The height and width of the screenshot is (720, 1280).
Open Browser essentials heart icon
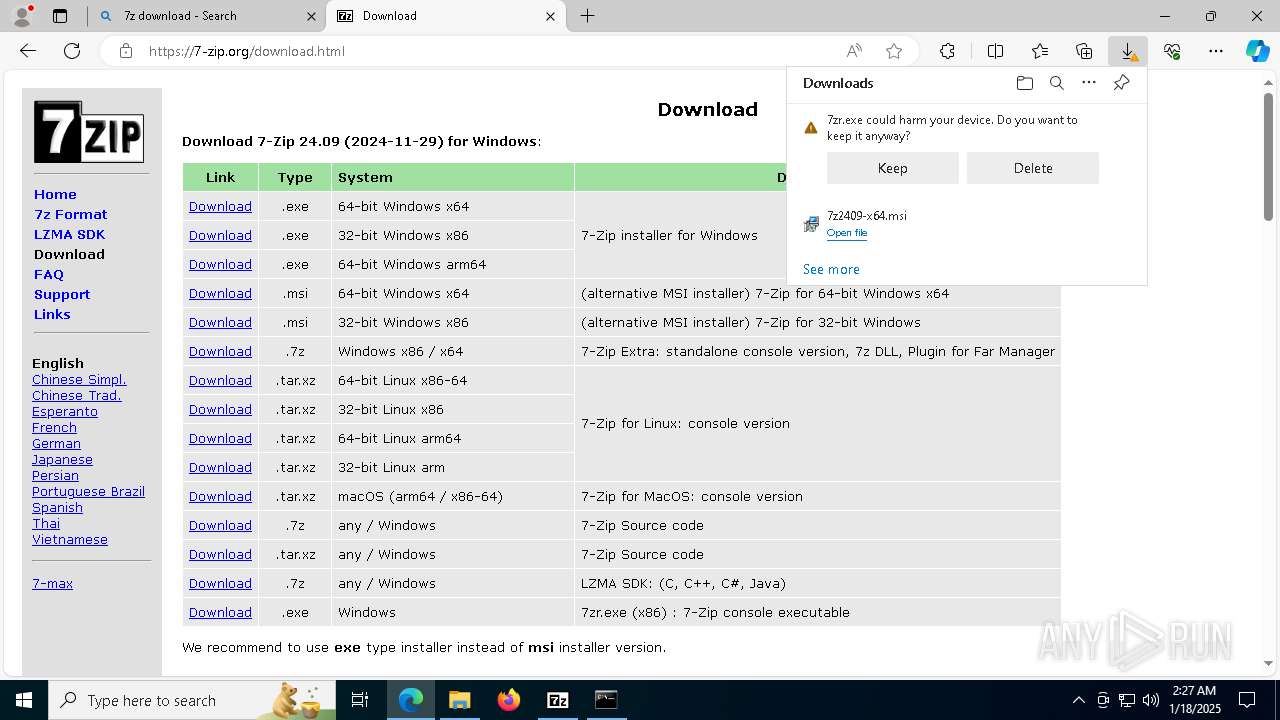tap(1172, 51)
